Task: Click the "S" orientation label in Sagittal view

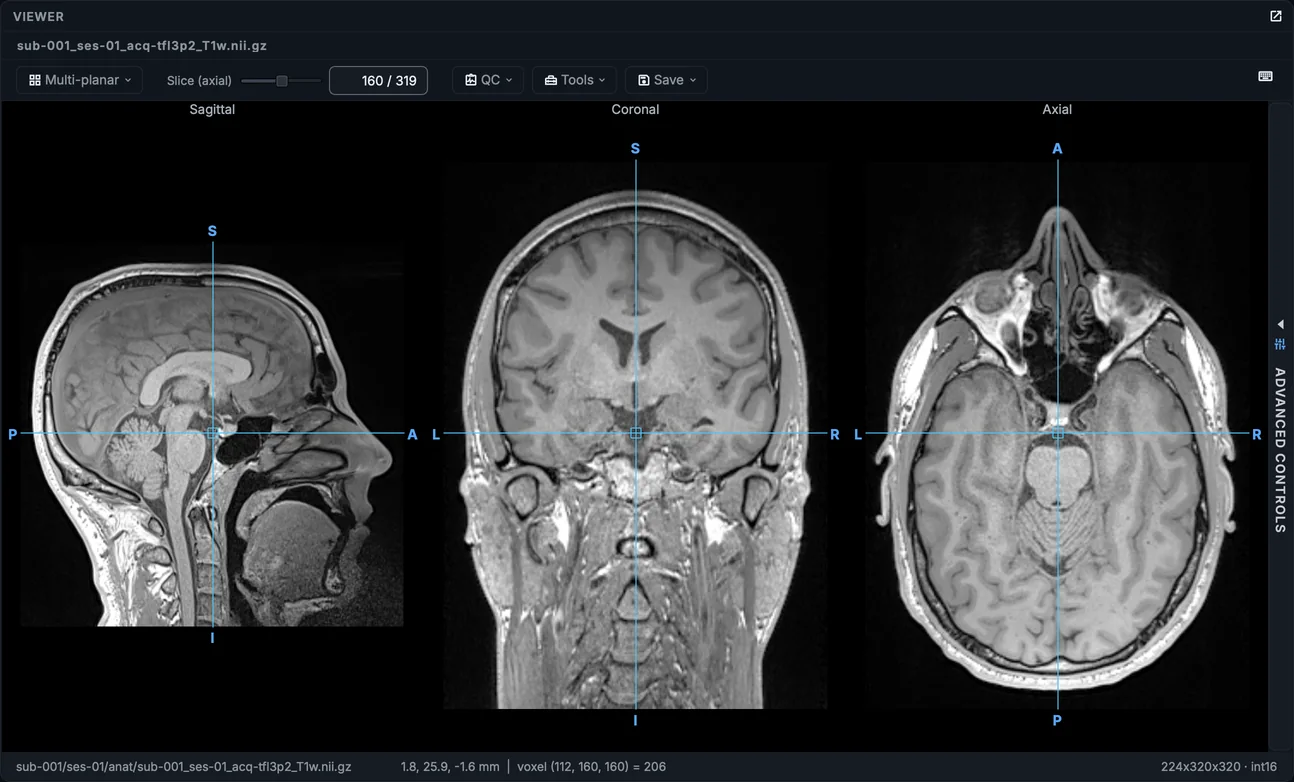Action: click(212, 231)
